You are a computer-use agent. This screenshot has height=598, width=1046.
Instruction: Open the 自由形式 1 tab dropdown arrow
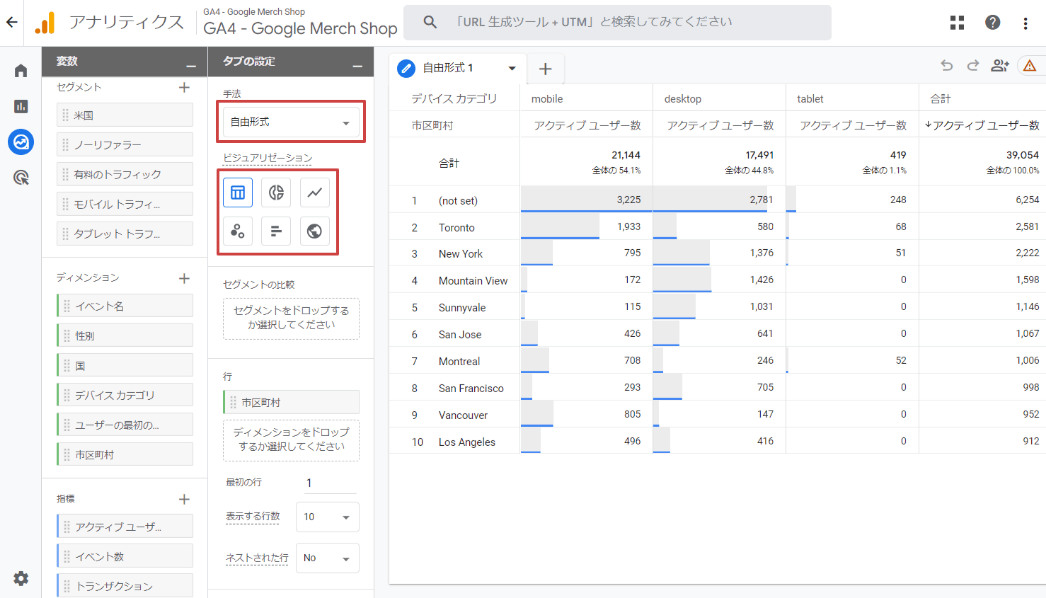point(512,68)
